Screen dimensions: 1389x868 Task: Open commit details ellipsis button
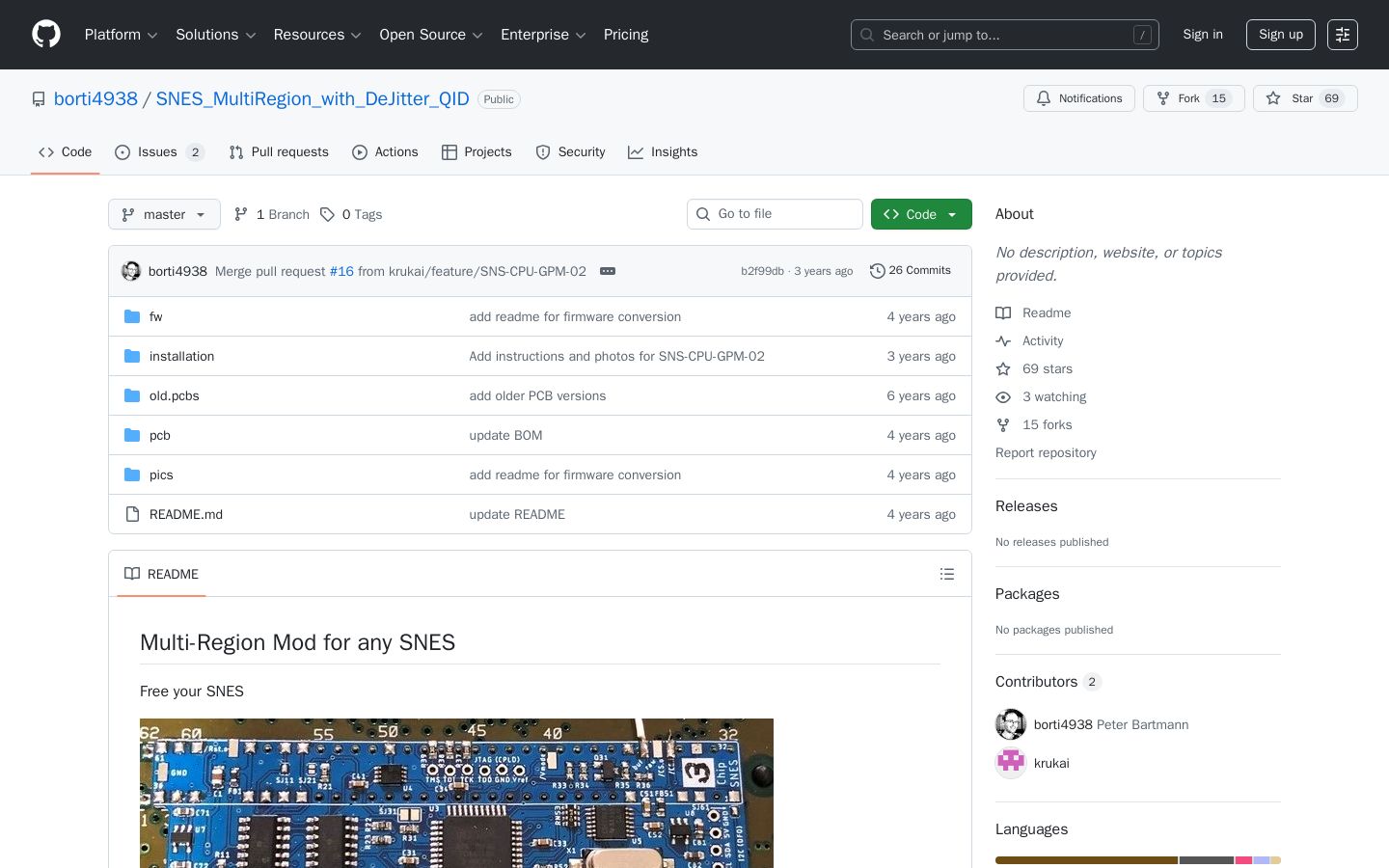coord(608,271)
